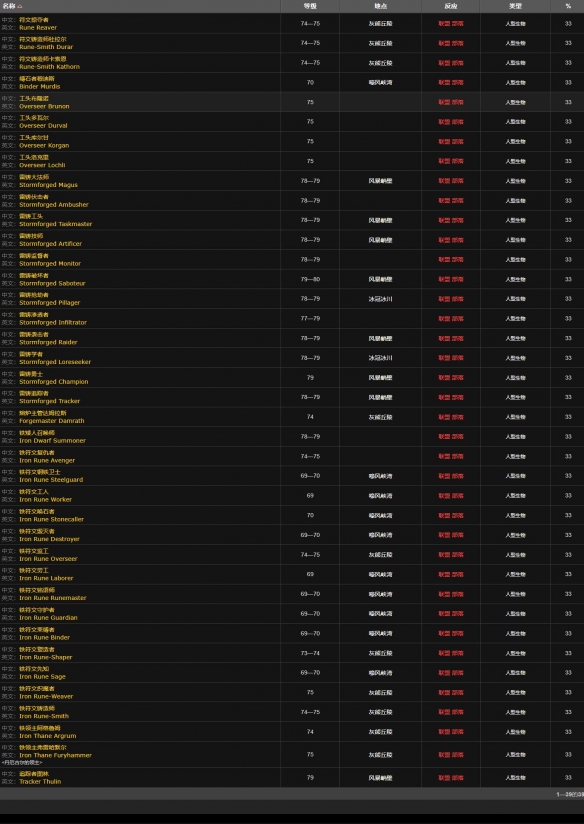584x824 pixels.
Task: Sort the table by the % column
Action: [x=568, y=6]
